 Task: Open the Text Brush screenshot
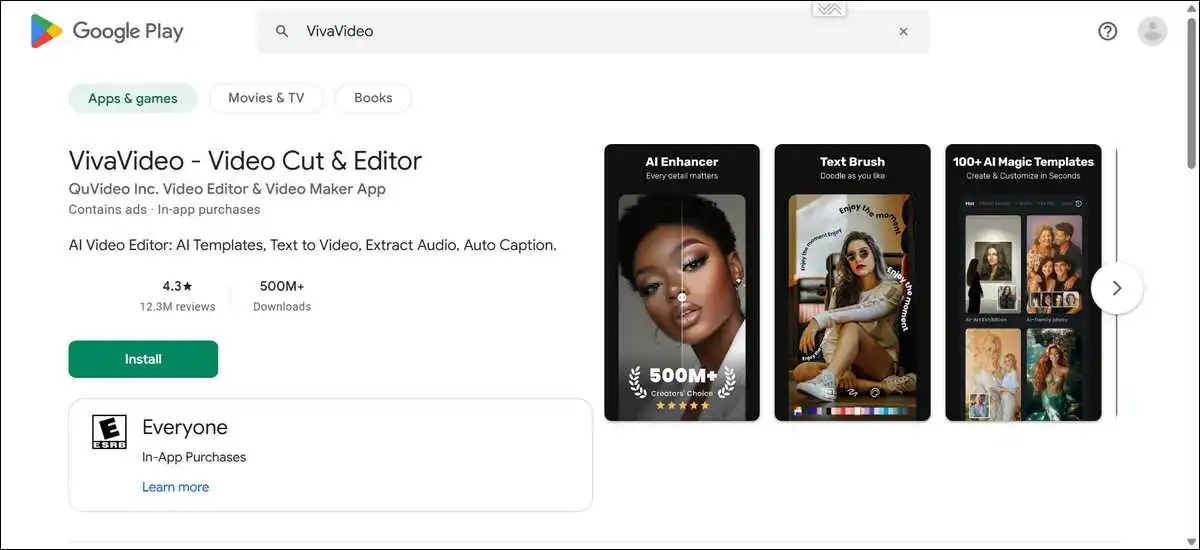[x=852, y=282]
